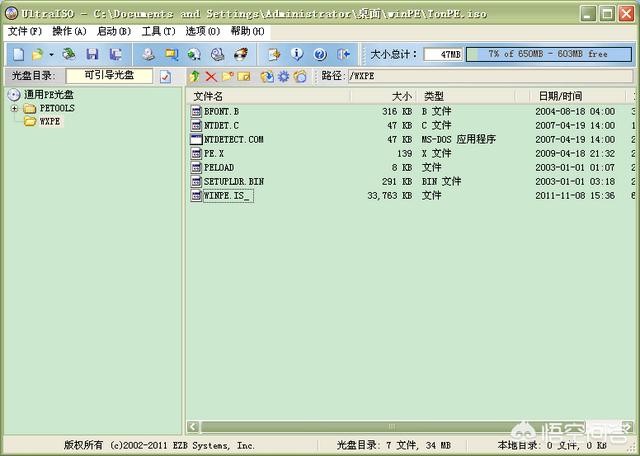Click the blue question mark Help icon

(320, 54)
